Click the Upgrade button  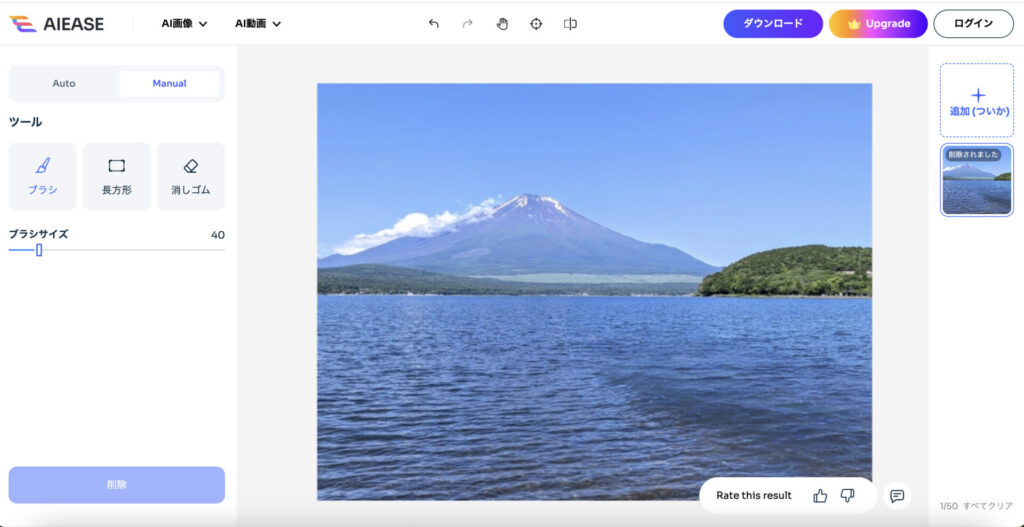(878, 24)
